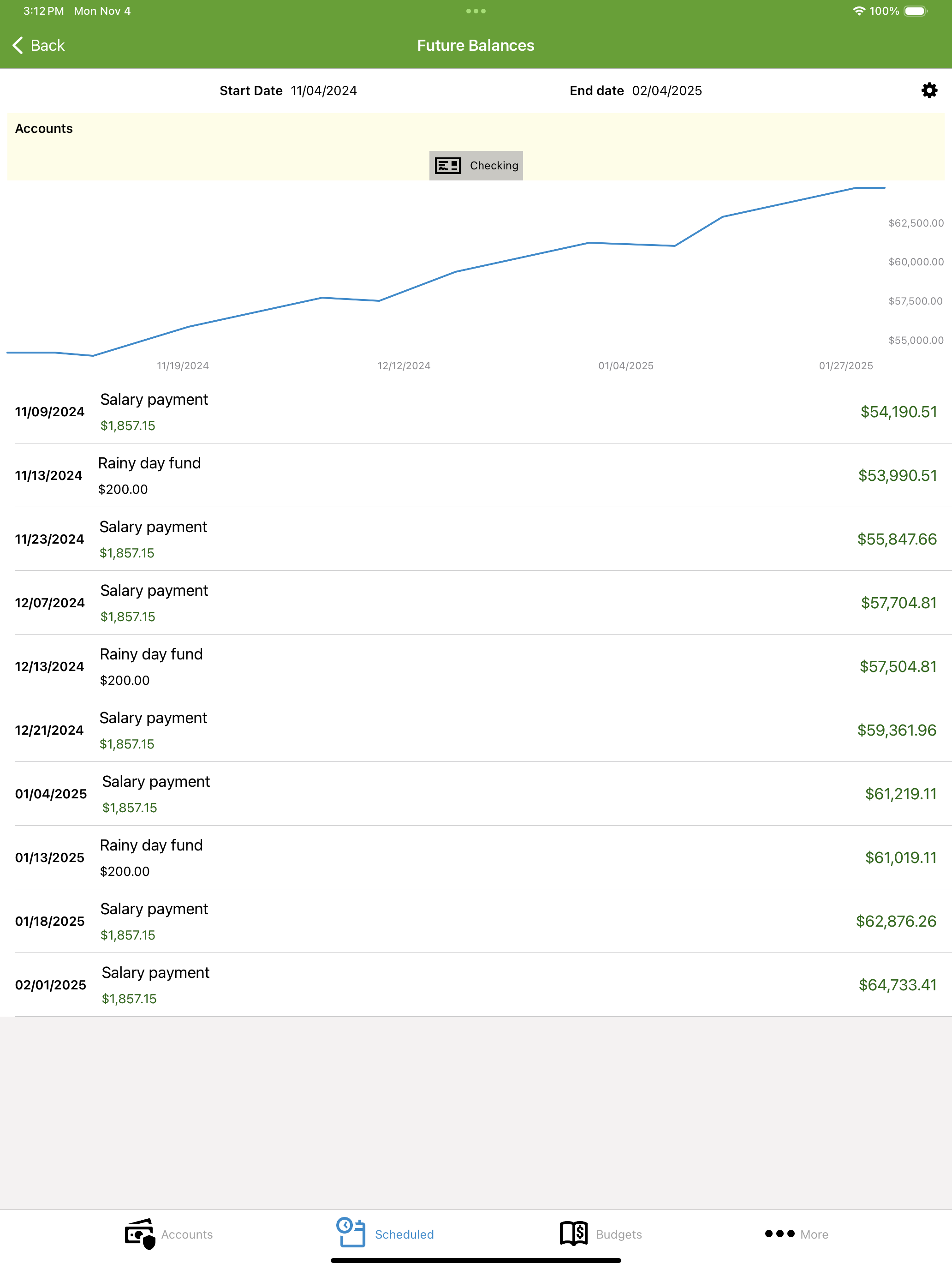
Task: Select the Checking account chip icon
Action: [x=448, y=165]
